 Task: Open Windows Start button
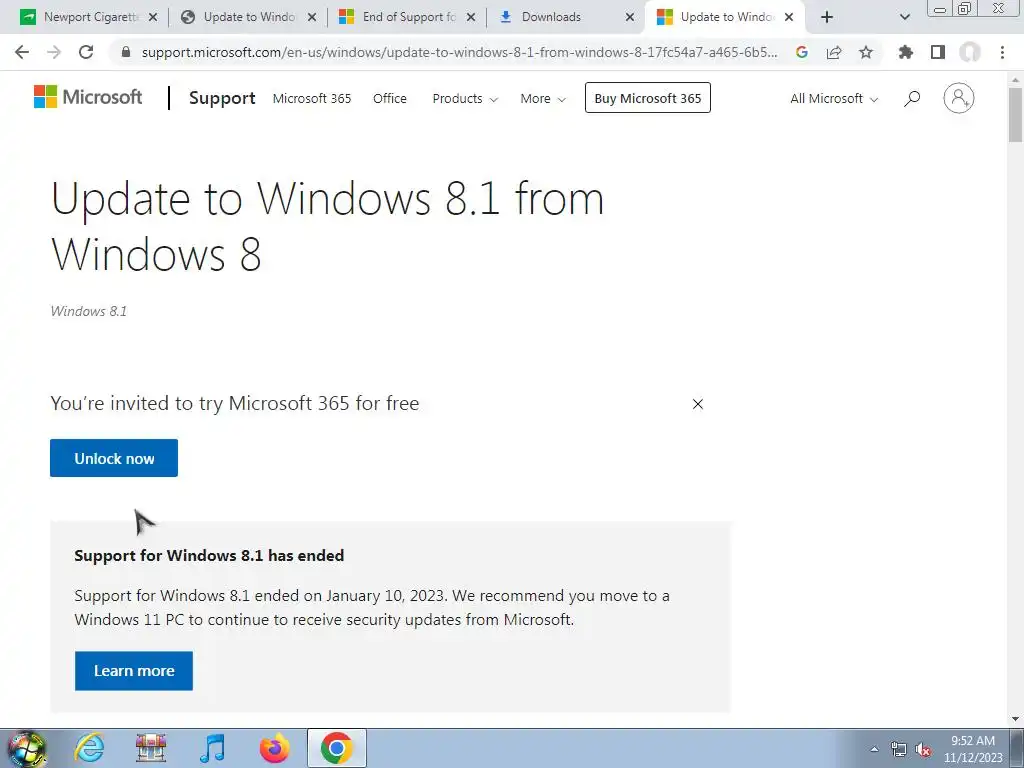[x=26, y=748]
